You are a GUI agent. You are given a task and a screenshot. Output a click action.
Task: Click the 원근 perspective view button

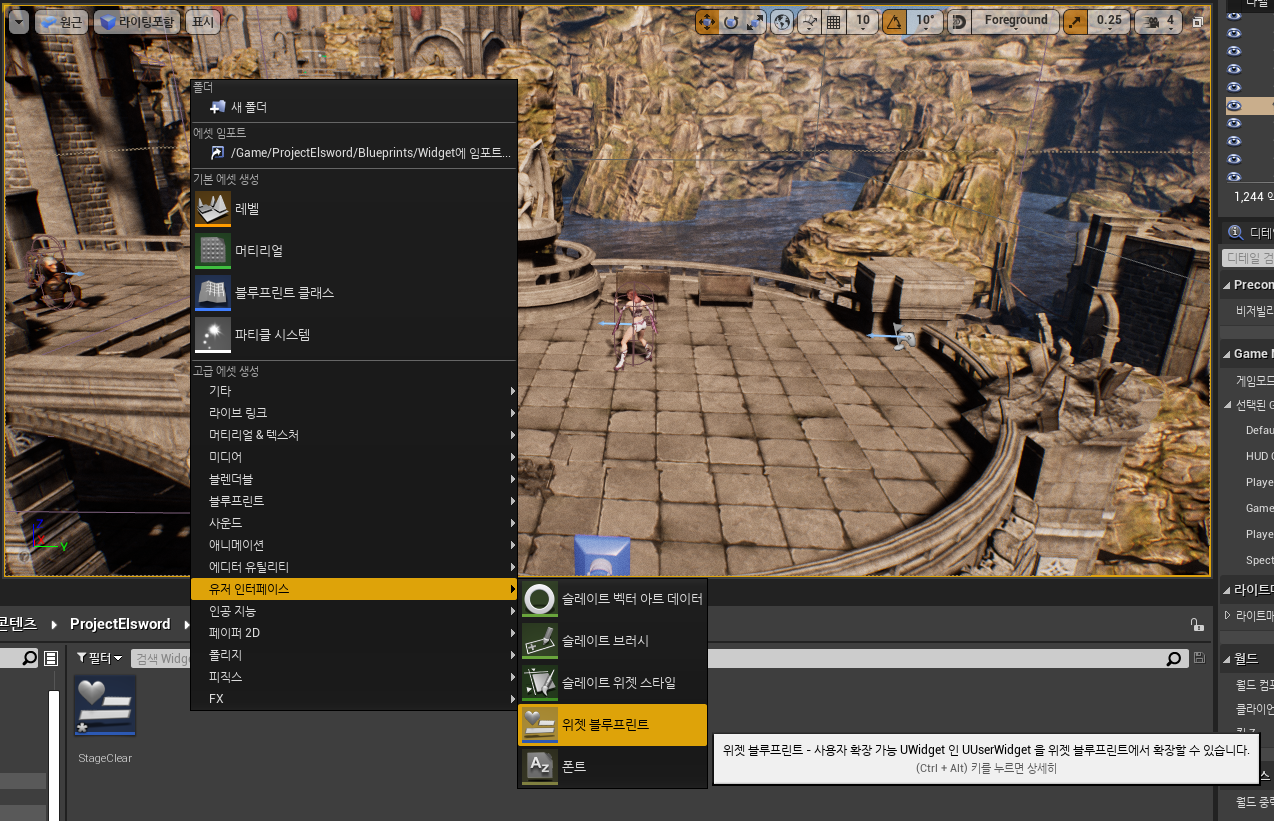(61, 22)
